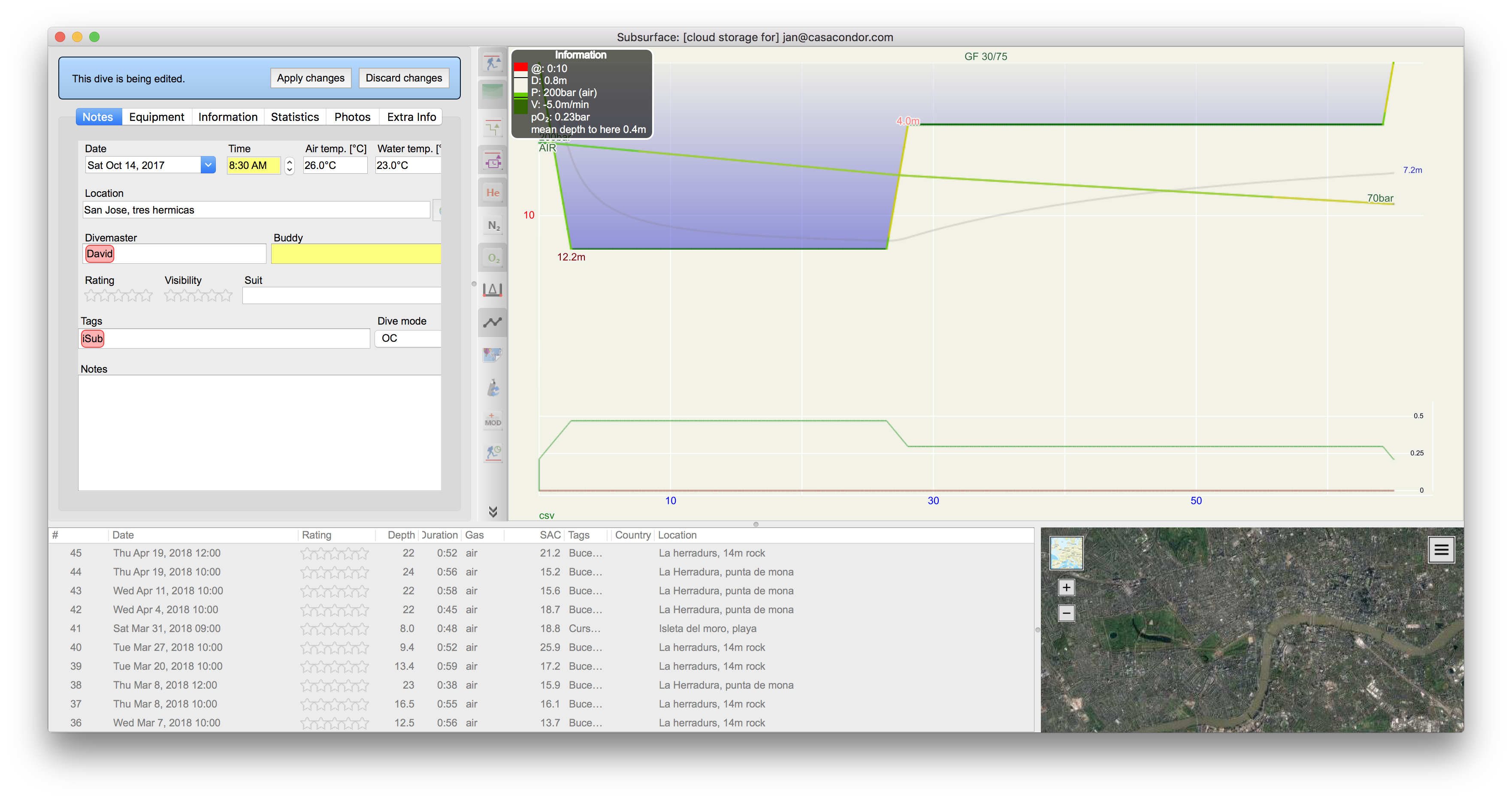The height and width of the screenshot is (801, 1512).
Task: Set a three-star dive Rating
Action: pos(118,296)
